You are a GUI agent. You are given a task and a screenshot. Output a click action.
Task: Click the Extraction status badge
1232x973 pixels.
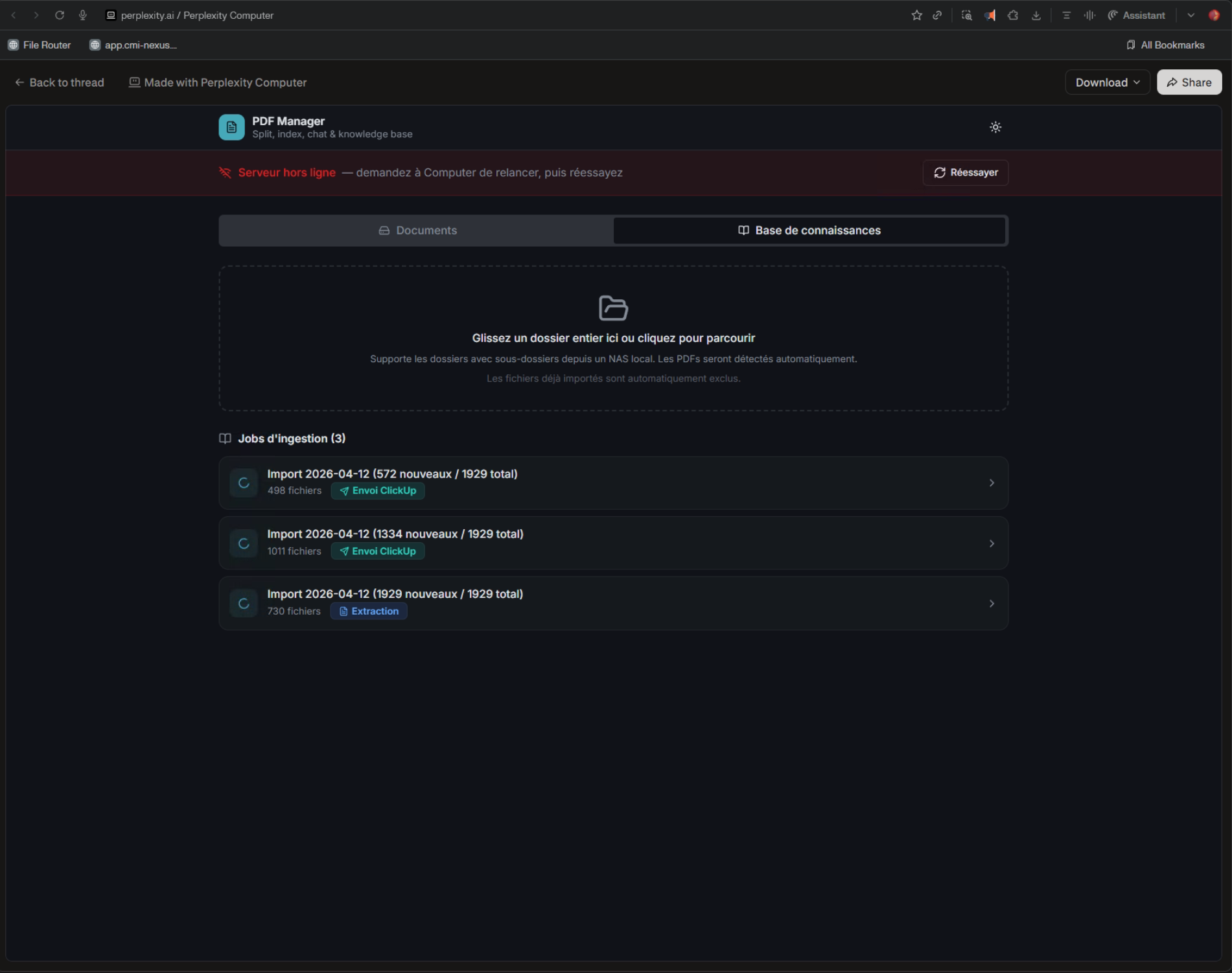click(x=369, y=612)
